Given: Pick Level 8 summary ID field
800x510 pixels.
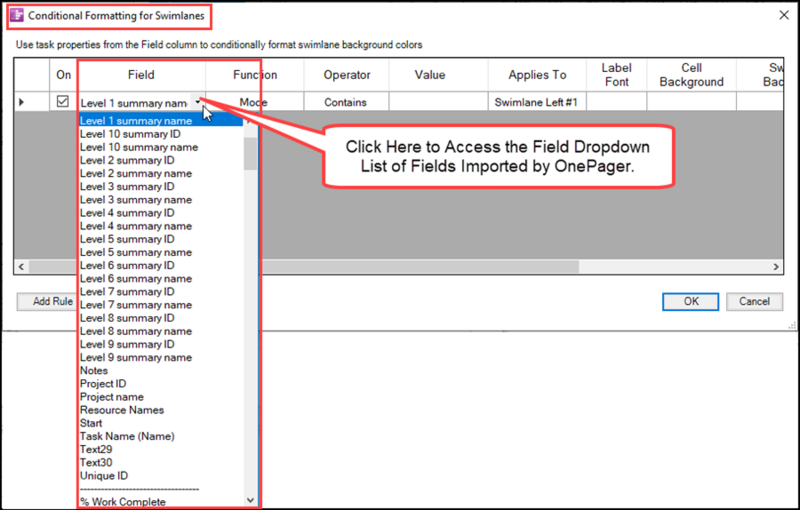Looking at the screenshot, I should pos(127,318).
